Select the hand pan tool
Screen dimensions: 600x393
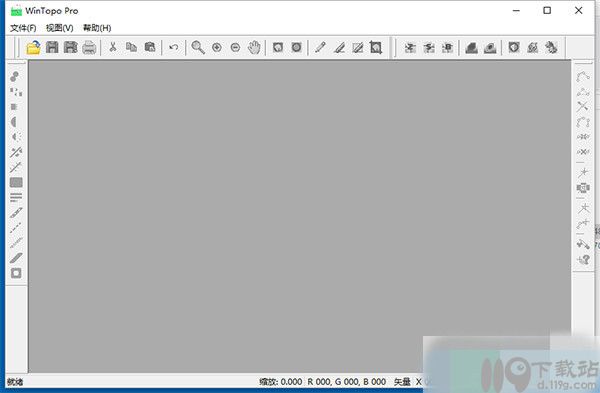tap(254, 47)
